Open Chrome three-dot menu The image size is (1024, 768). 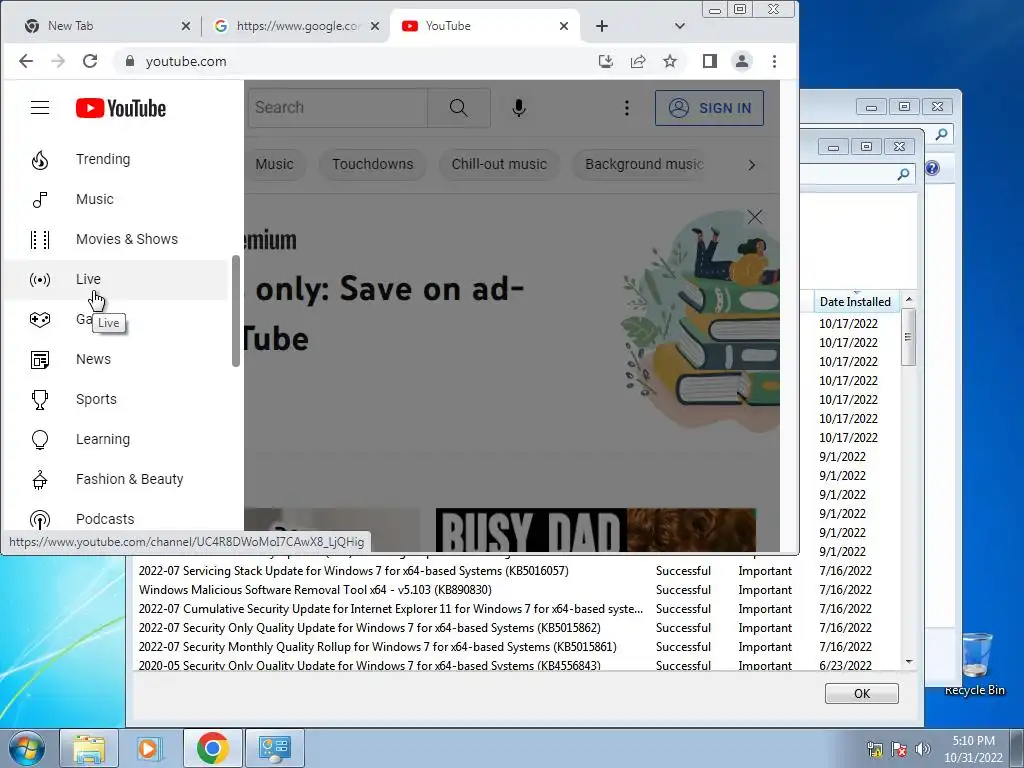(775, 61)
